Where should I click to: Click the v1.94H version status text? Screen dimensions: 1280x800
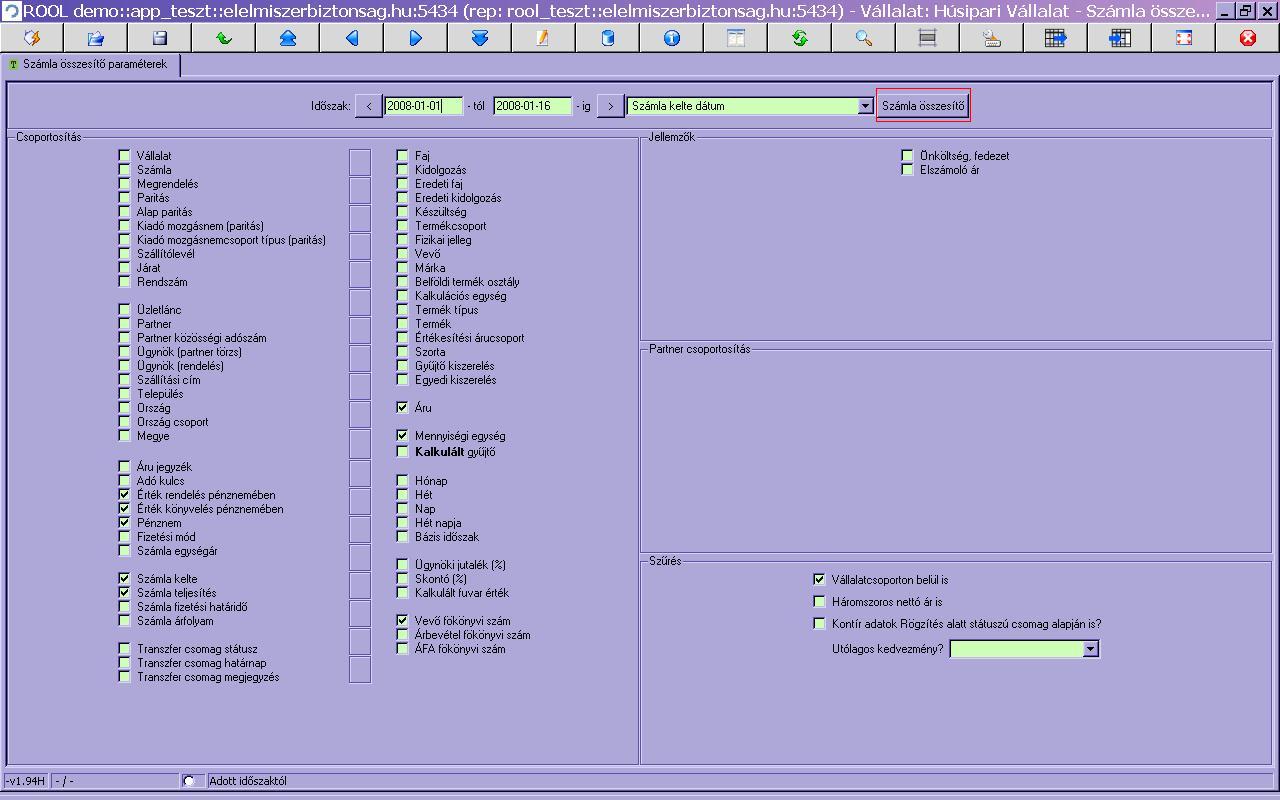(x=25, y=781)
